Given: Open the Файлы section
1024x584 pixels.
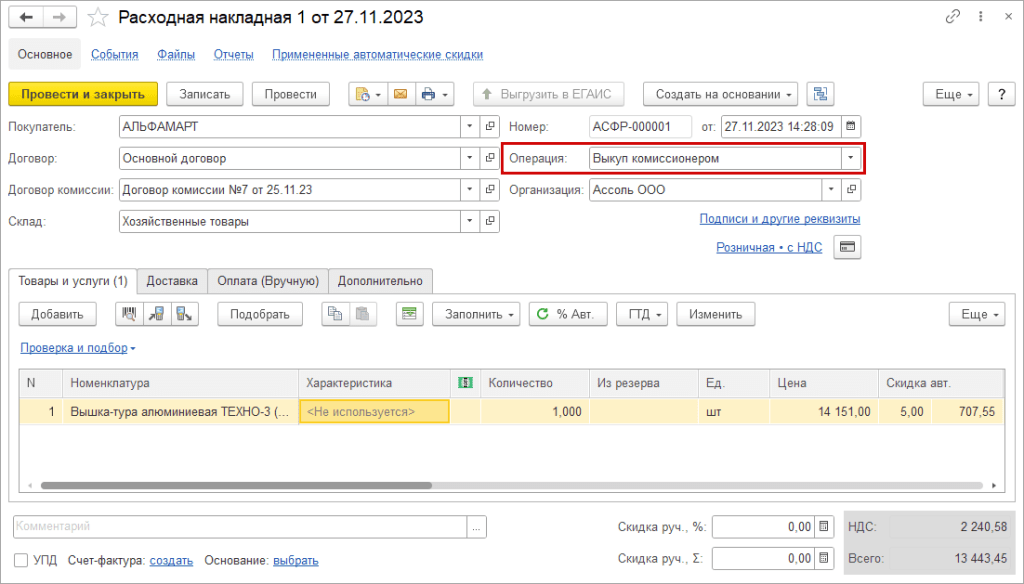Looking at the screenshot, I should pyautogui.click(x=176, y=54).
